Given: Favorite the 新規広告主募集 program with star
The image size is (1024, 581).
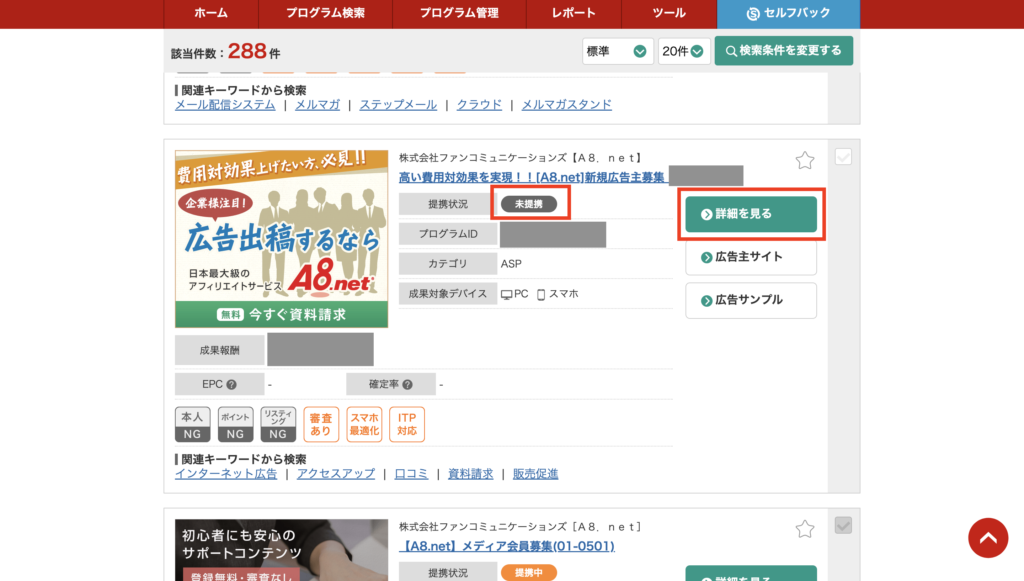Looking at the screenshot, I should pos(805,161).
